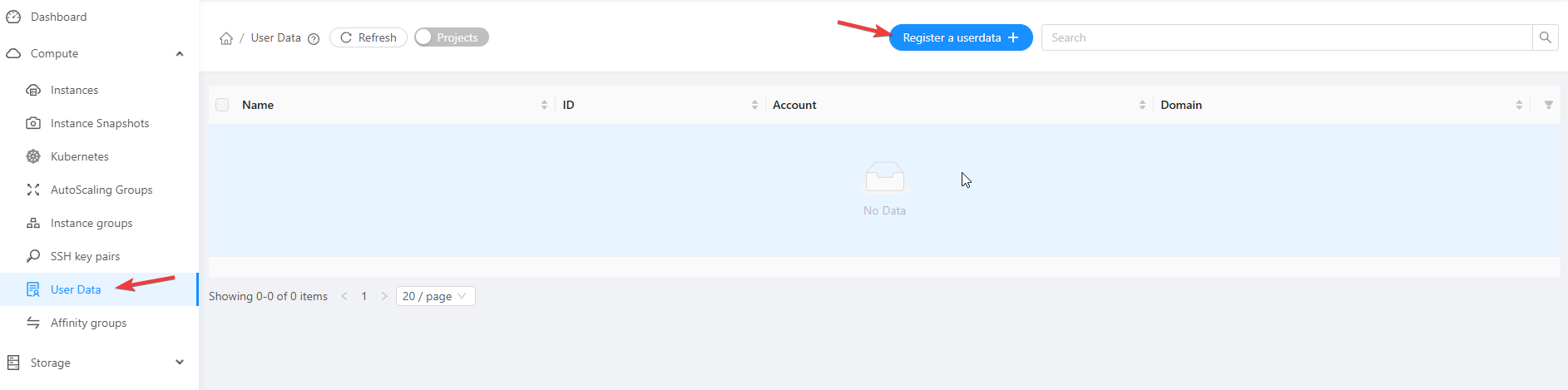The height and width of the screenshot is (390, 1568).
Task: Focus the Search input field
Action: [1286, 37]
